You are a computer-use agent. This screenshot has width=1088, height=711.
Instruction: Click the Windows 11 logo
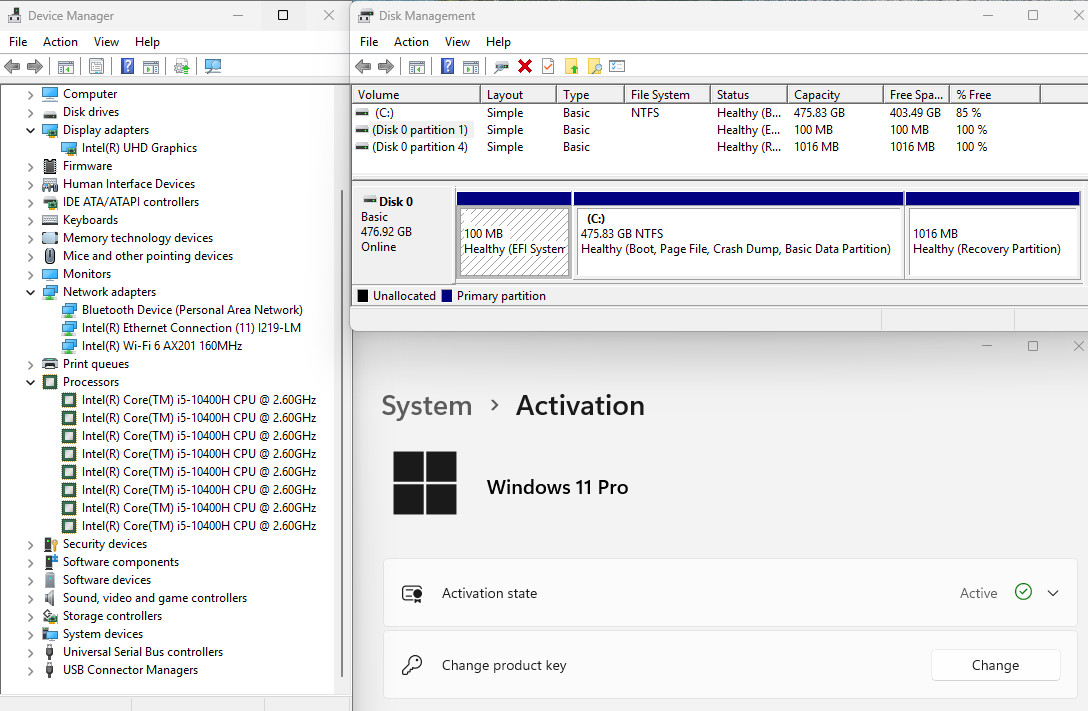(425, 483)
